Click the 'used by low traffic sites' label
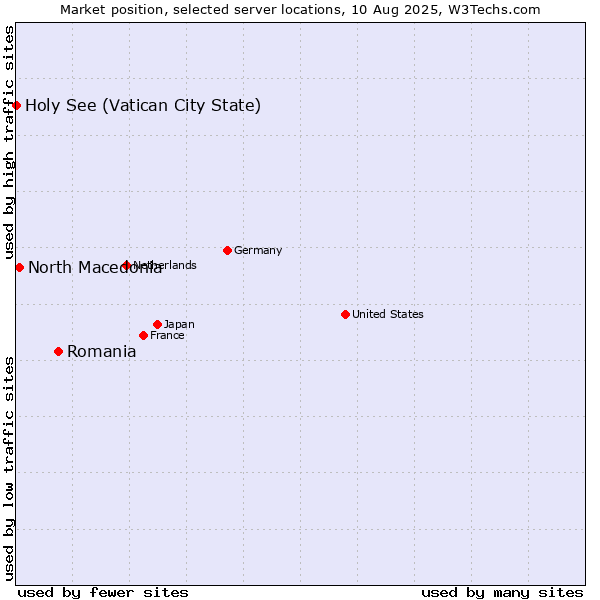The height and width of the screenshot is (600, 600). click(9, 469)
